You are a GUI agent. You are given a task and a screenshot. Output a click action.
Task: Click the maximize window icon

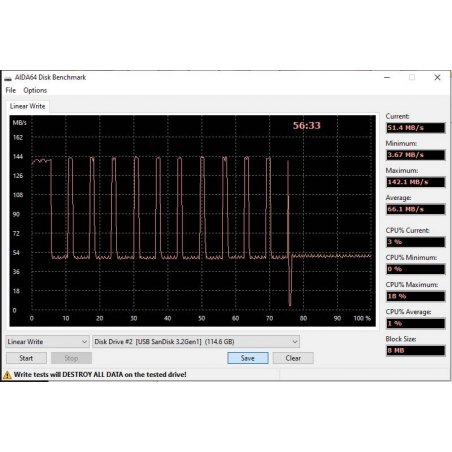point(412,77)
